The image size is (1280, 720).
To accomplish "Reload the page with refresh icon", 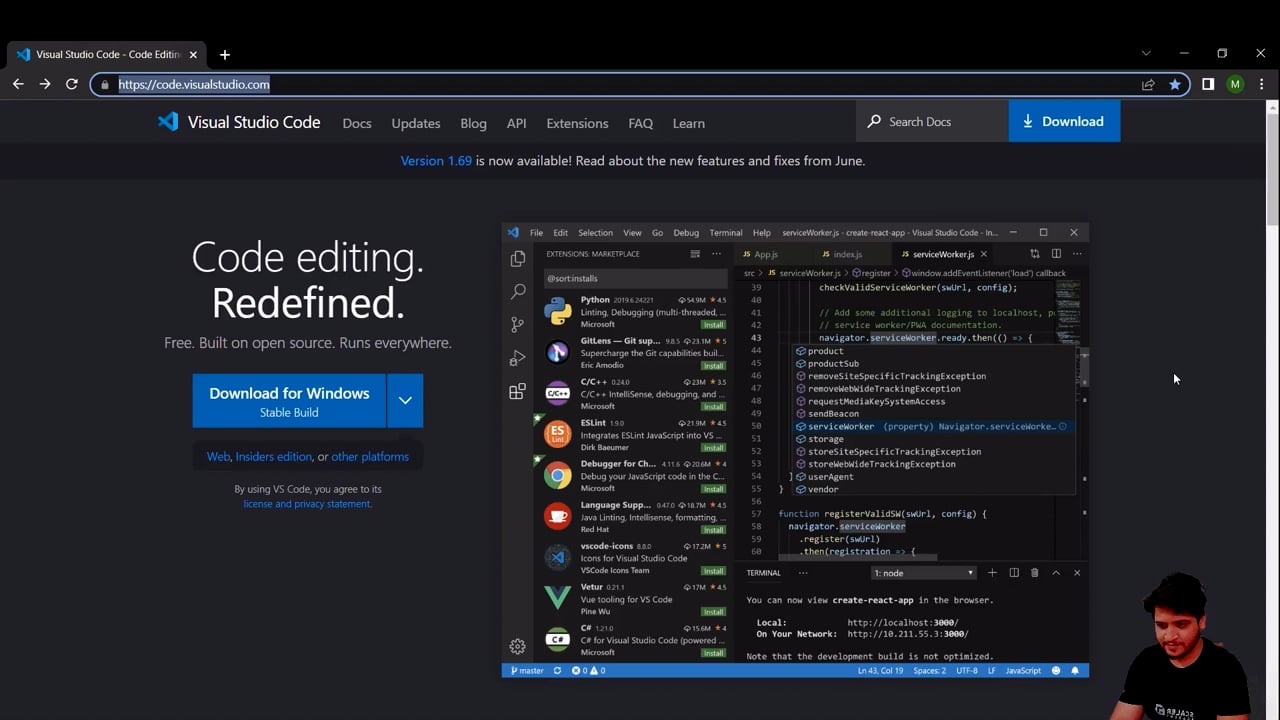I will point(72,84).
